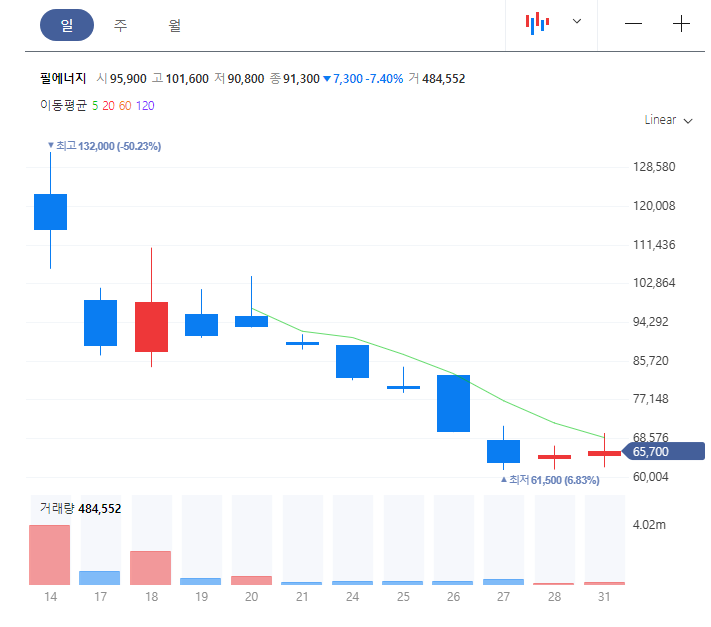The width and height of the screenshot is (711, 627).
Task: Select the blue candle on date 24
Action: [x=352, y=361]
